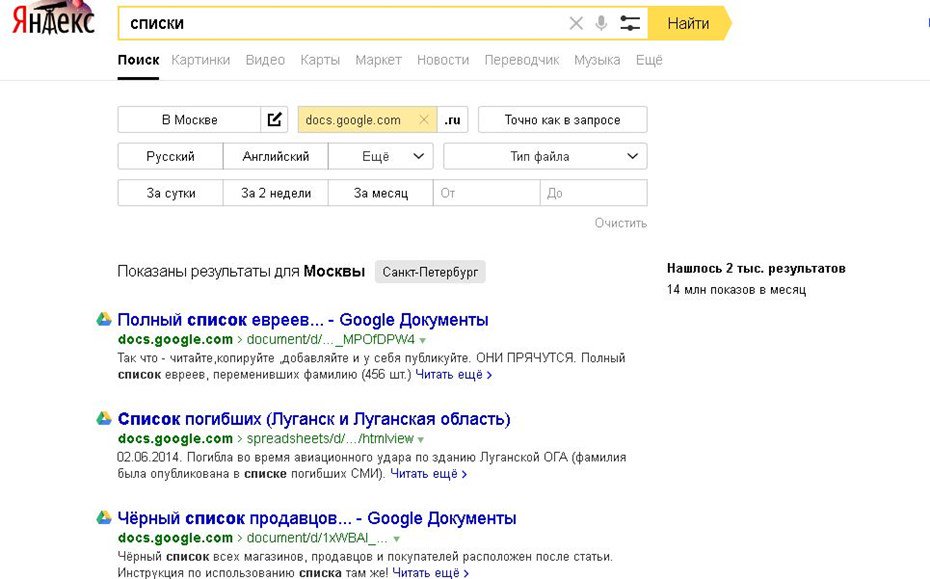
Task: Open the search filters settings icon
Action: 630,23
